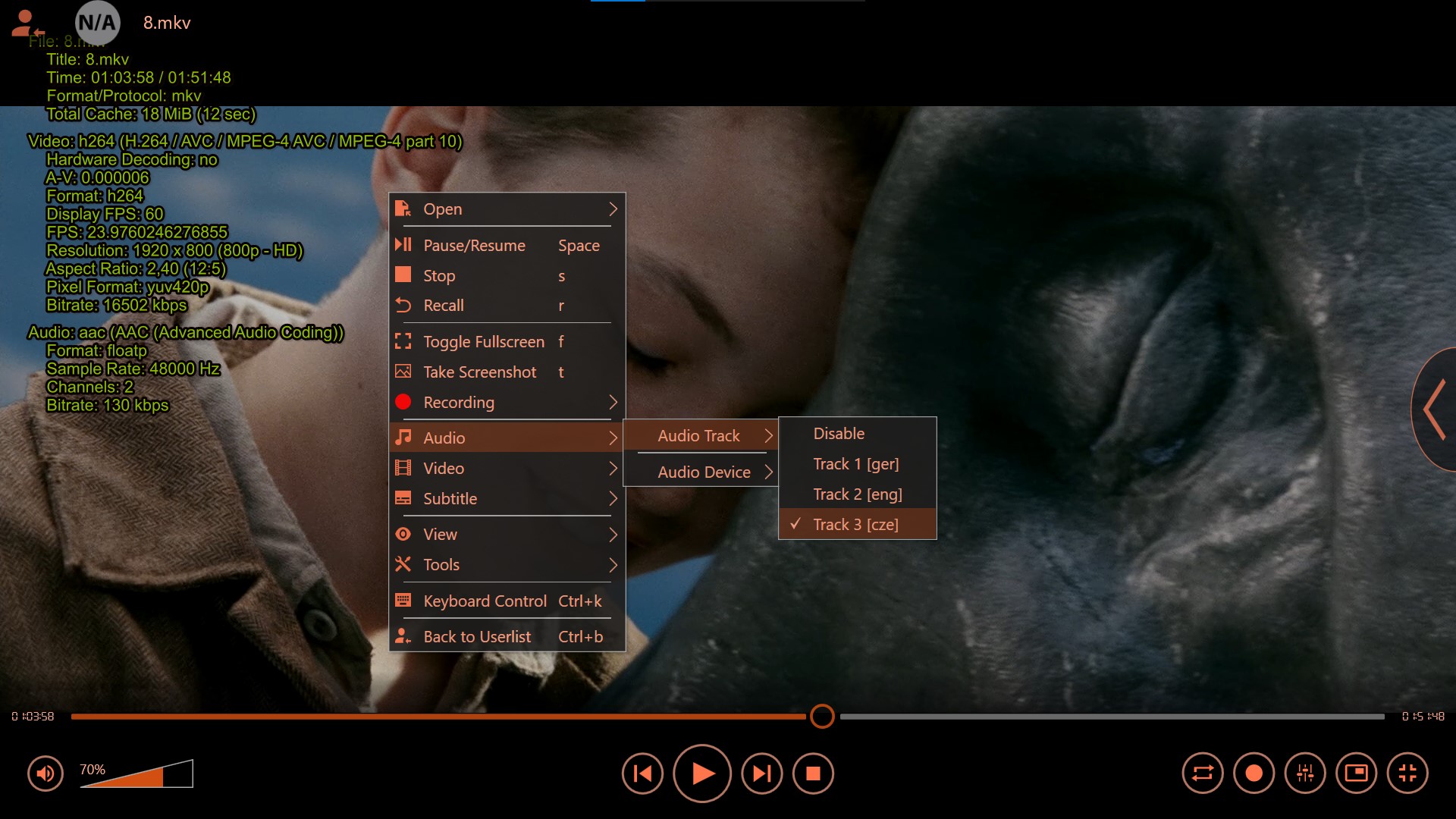Click the Play button
The height and width of the screenshot is (819, 1456).
coord(702,773)
